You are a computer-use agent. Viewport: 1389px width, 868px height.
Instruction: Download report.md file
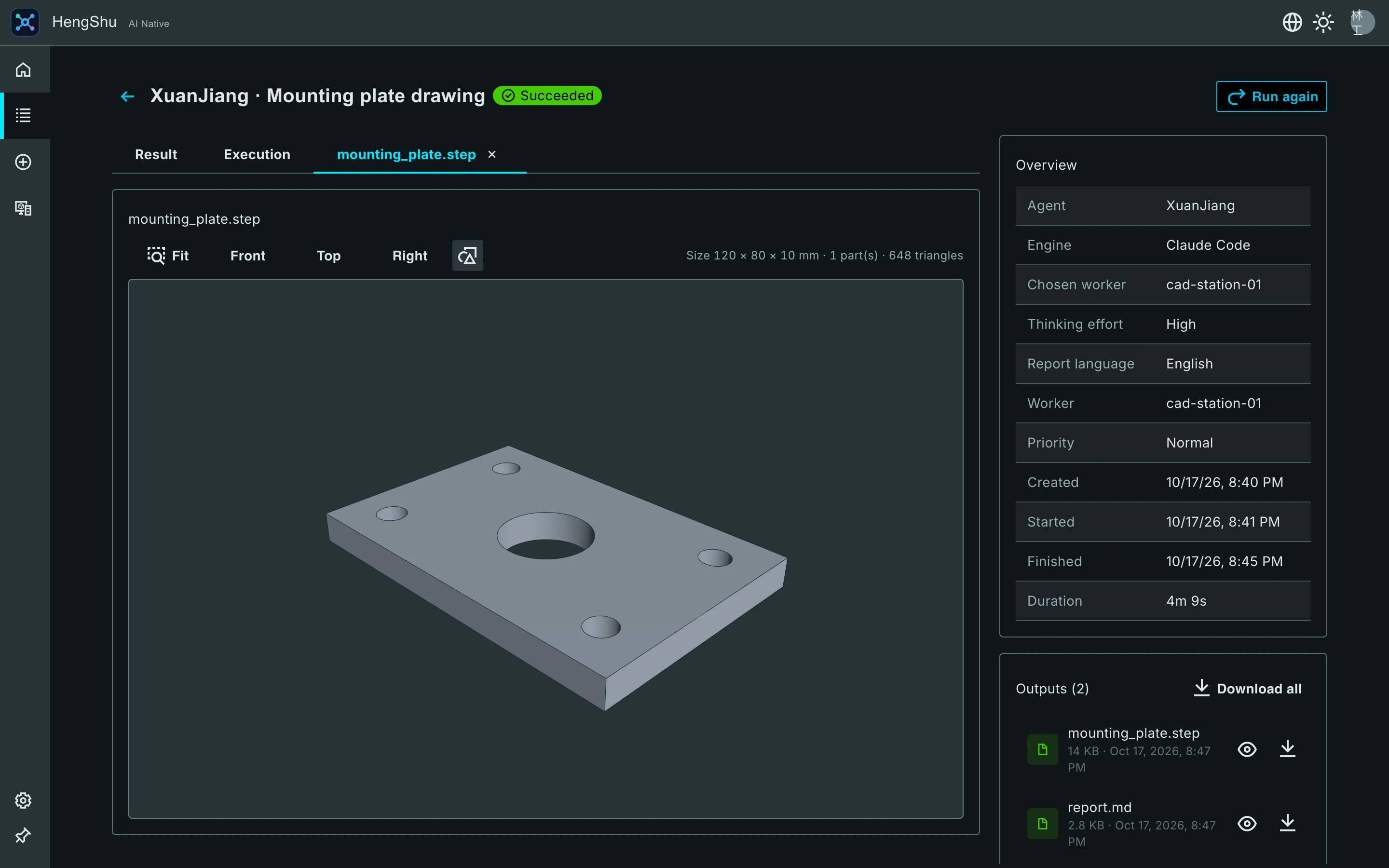click(1287, 824)
